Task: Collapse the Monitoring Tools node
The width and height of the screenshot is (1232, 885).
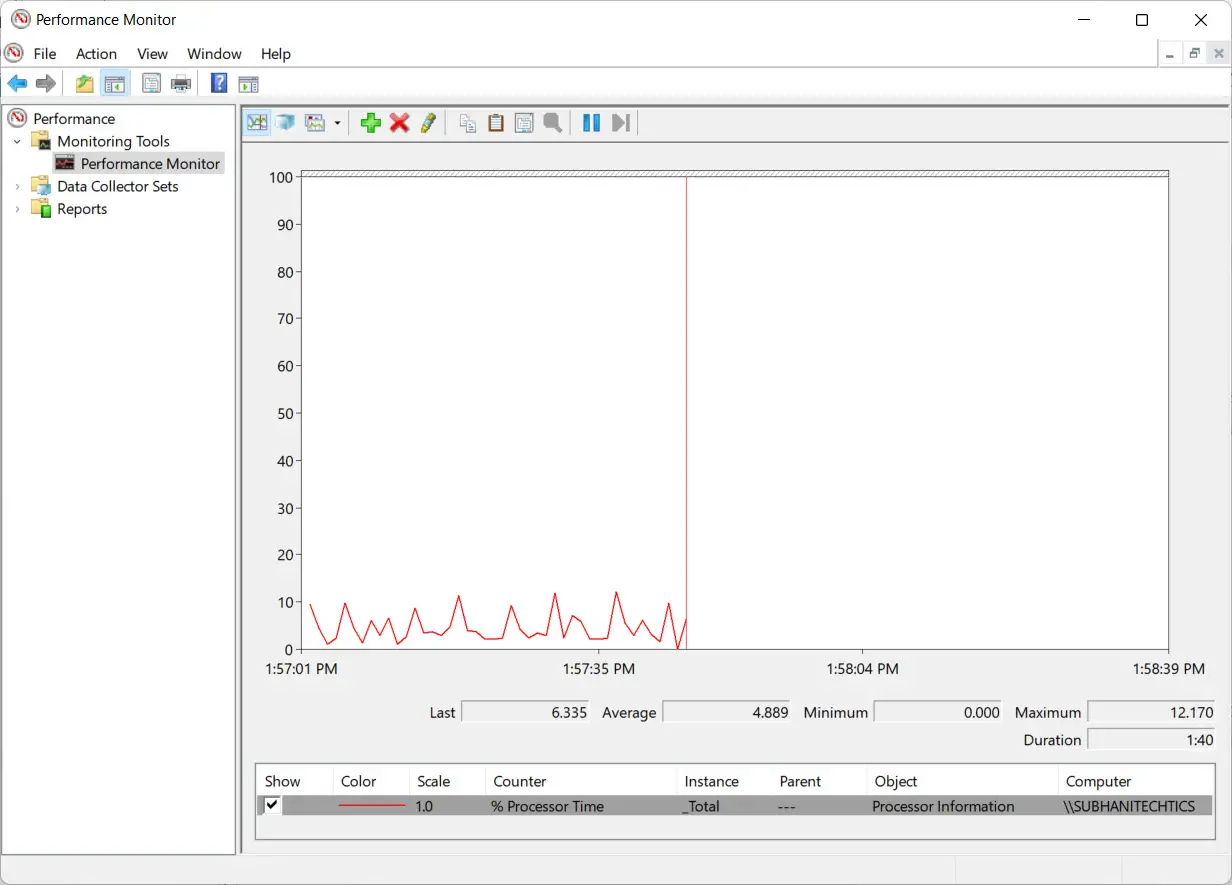Action: pyautogui.click(x=17, y=141)
